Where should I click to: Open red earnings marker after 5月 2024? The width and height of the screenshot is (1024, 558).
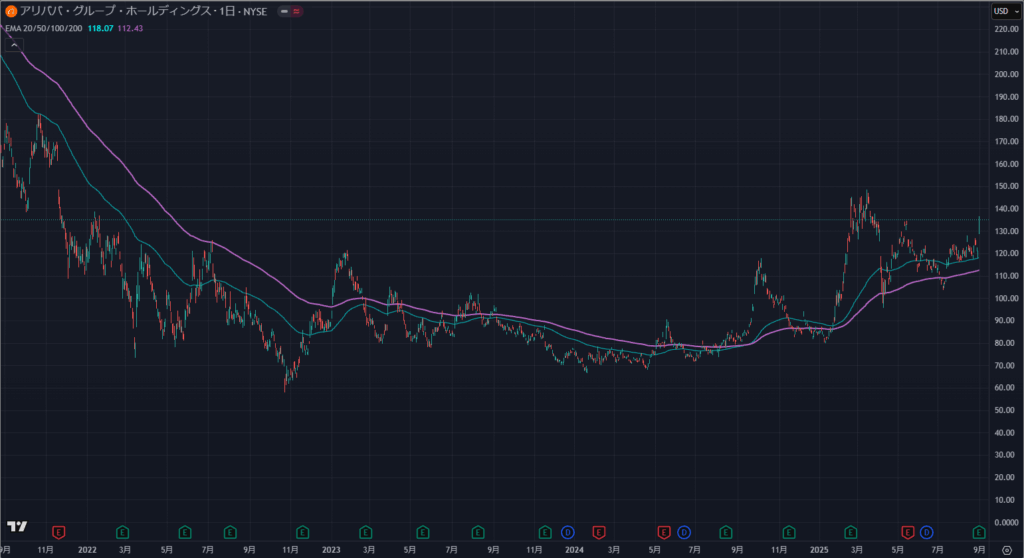[x=664, y=533]
